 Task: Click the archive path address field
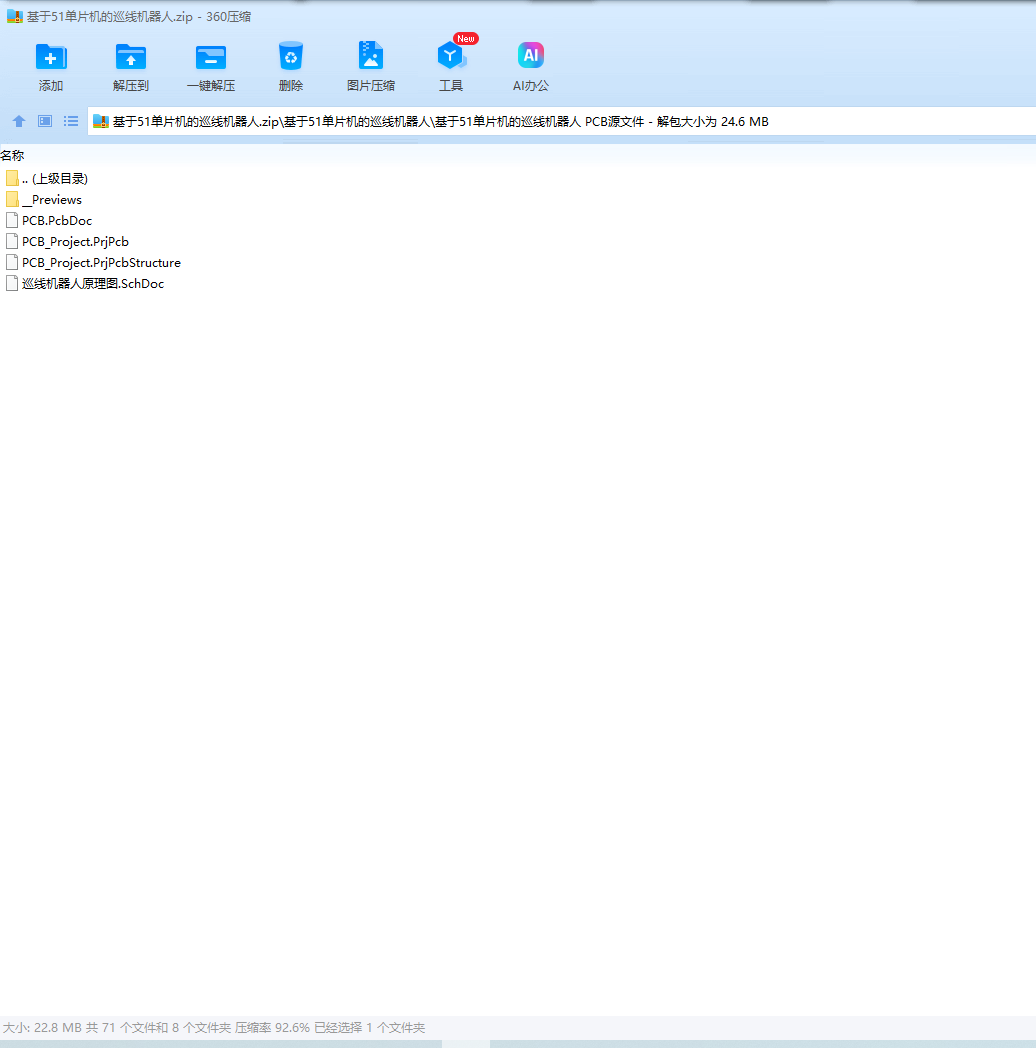coord(561,122)
